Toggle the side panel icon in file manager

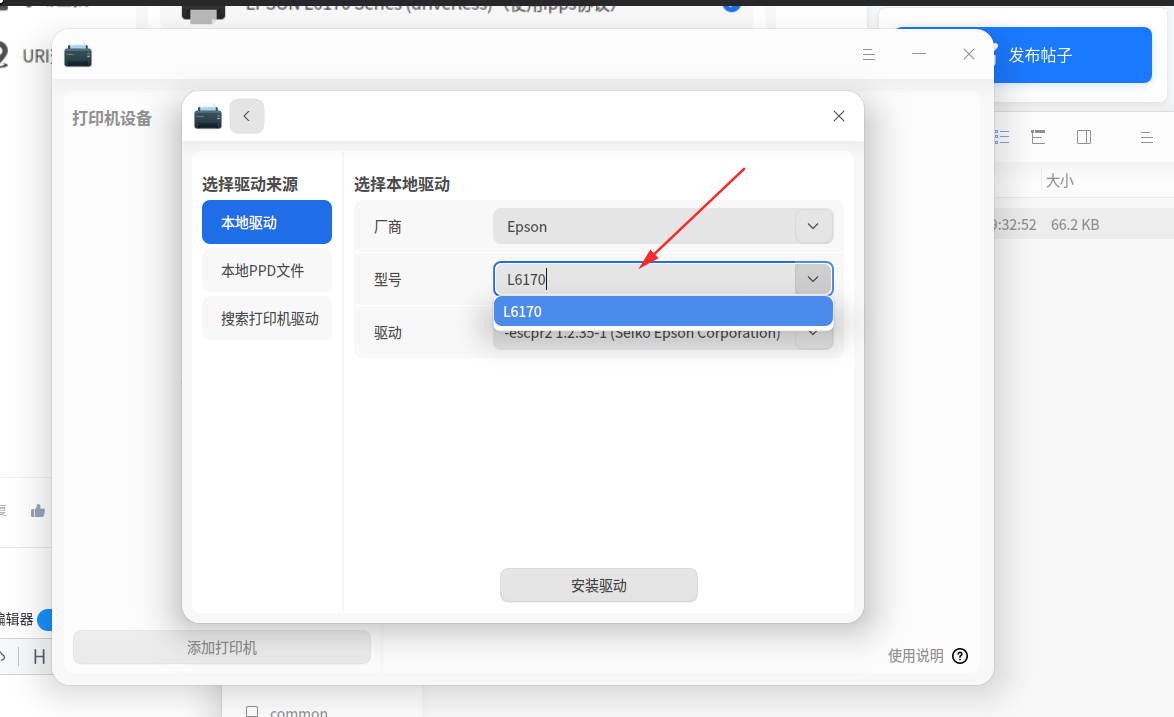[1083, 137]
